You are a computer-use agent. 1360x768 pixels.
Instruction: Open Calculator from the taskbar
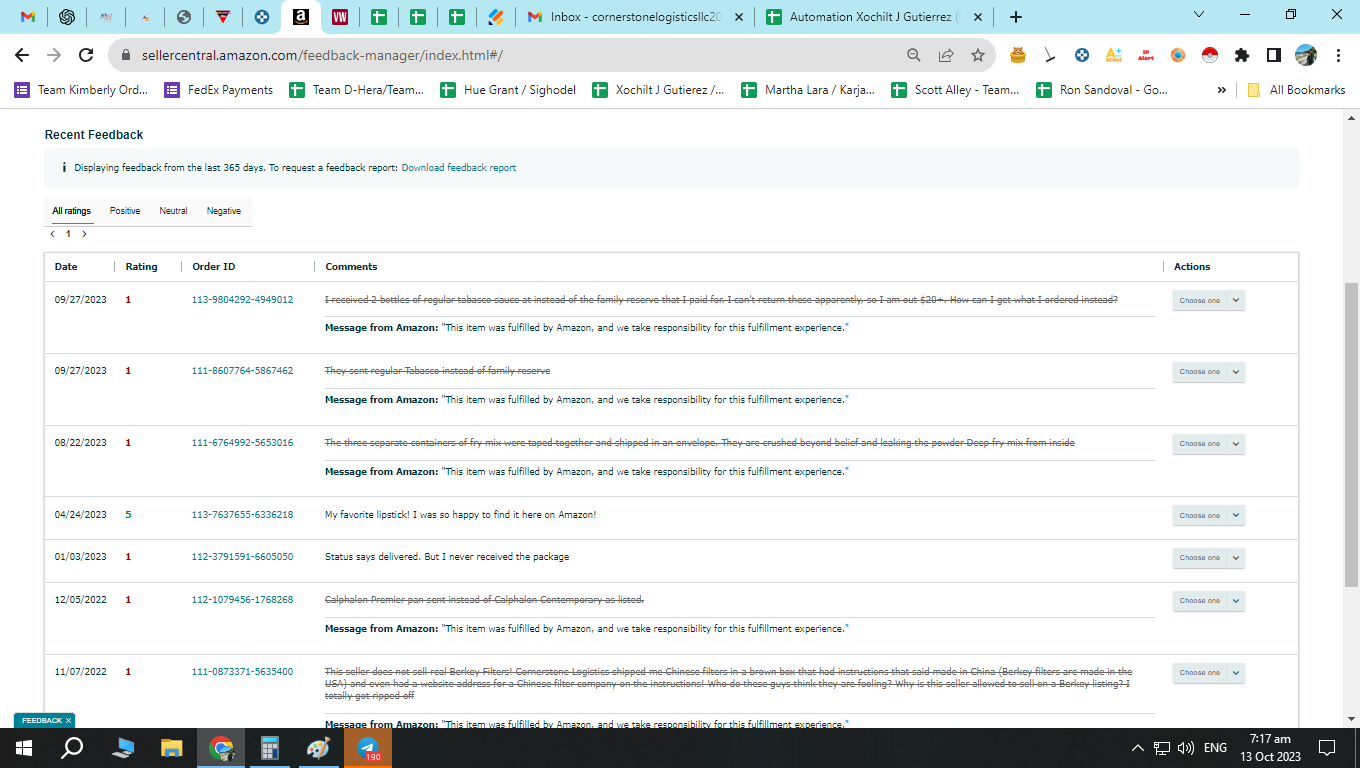point(269,747)
